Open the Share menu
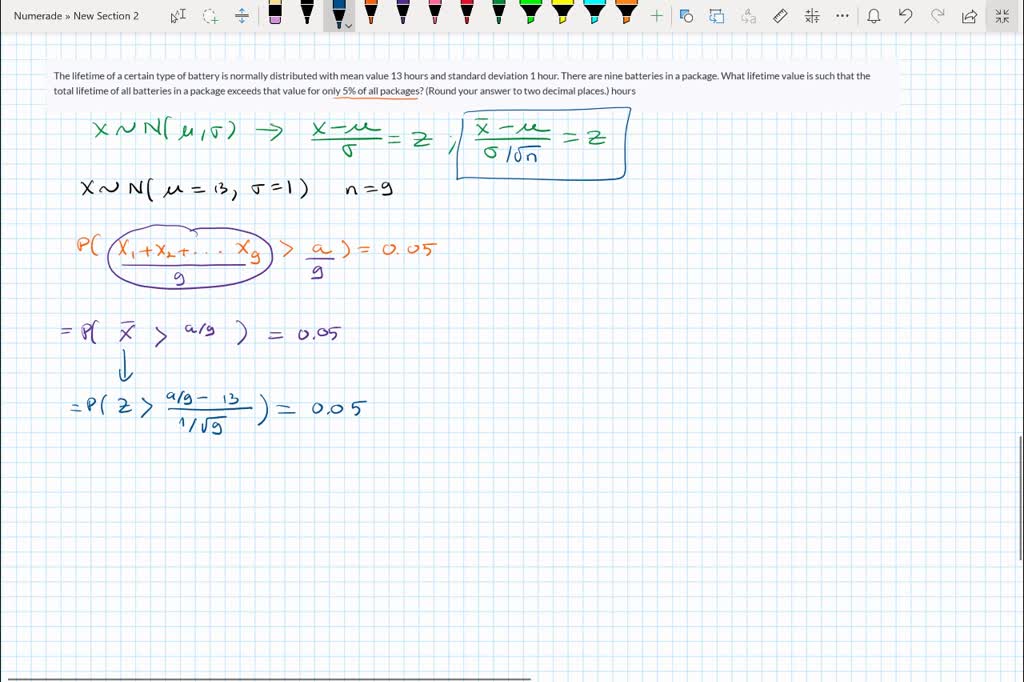Viewport: 1024px width, 682px height. click(x=967, y=15)
